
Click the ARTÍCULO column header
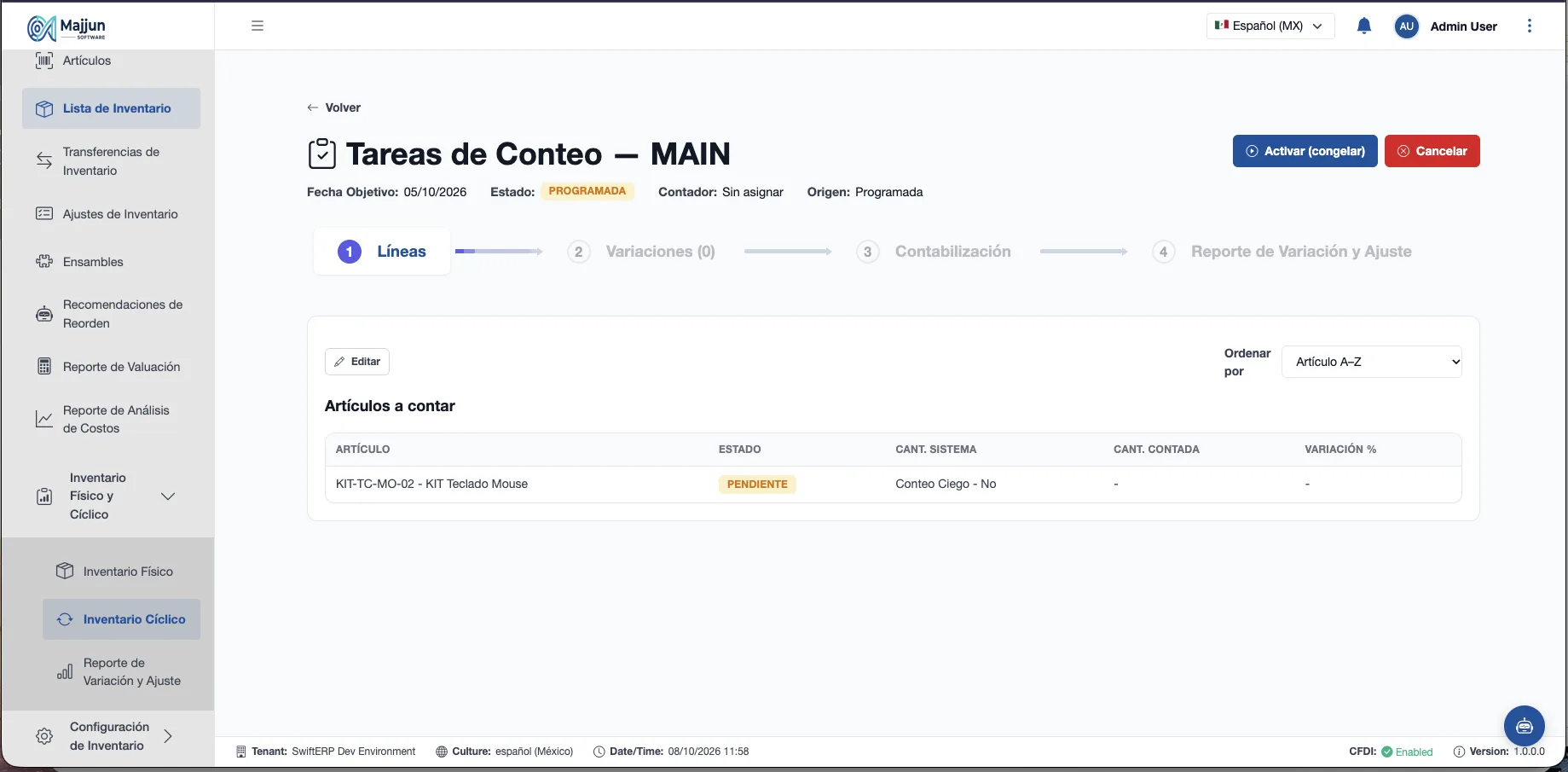(363, 450)
